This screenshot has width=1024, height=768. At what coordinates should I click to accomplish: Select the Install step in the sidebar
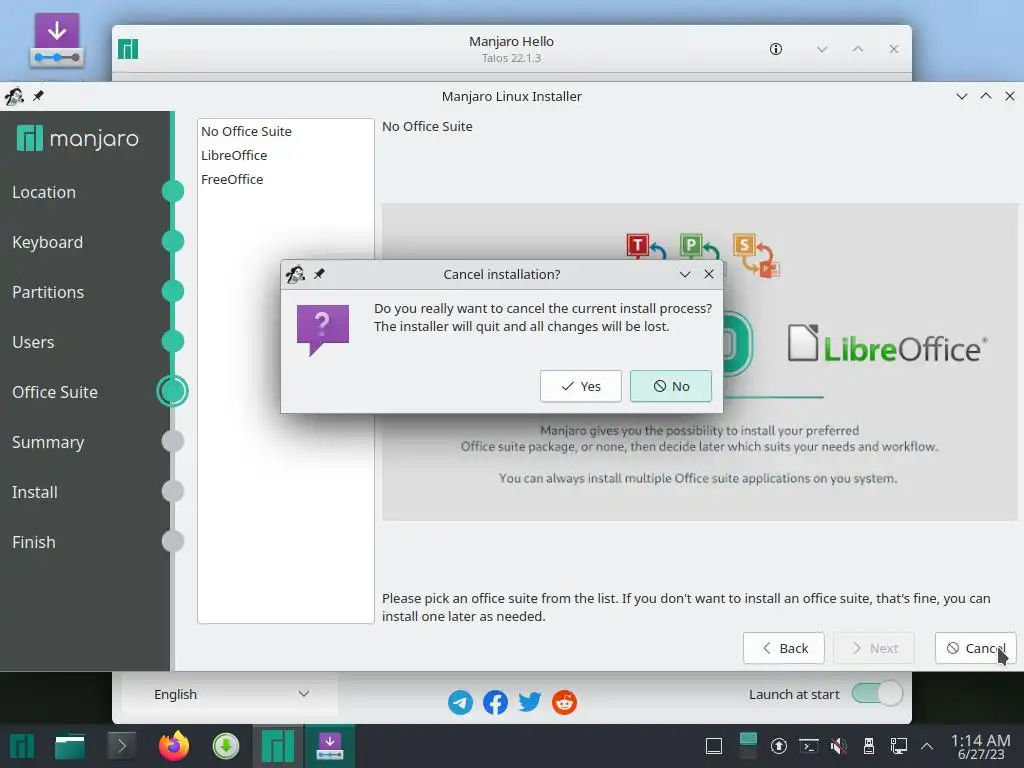click(35, 492)
